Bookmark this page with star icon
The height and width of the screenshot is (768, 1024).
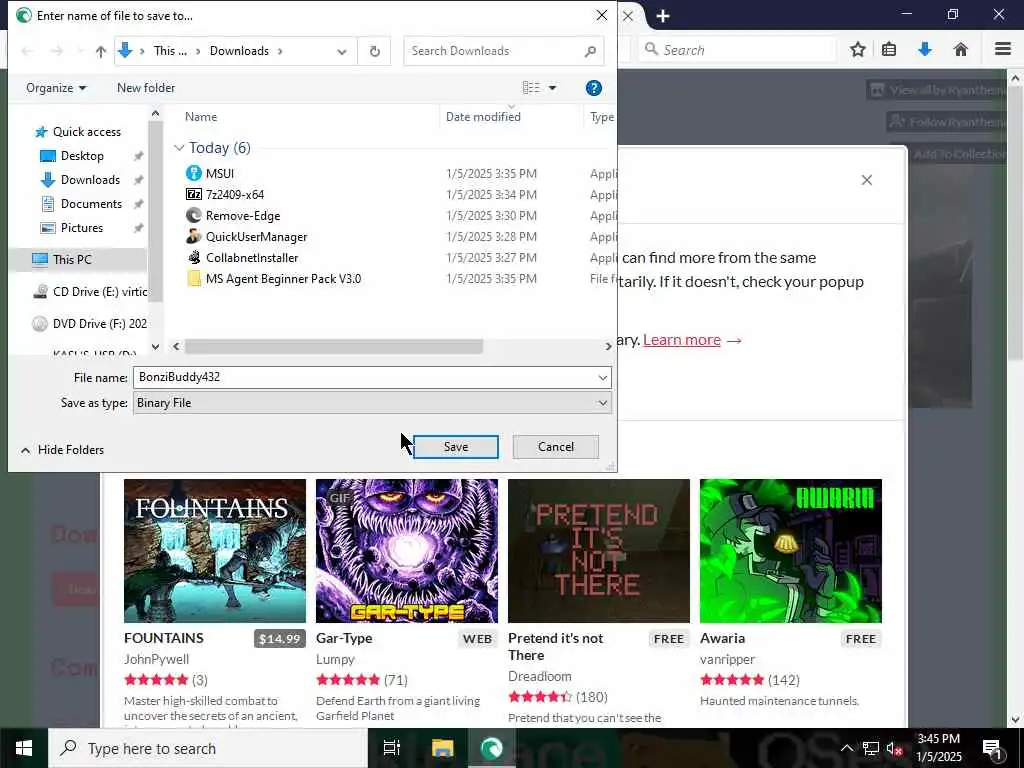pyautogui.click(x=857, y=50)
